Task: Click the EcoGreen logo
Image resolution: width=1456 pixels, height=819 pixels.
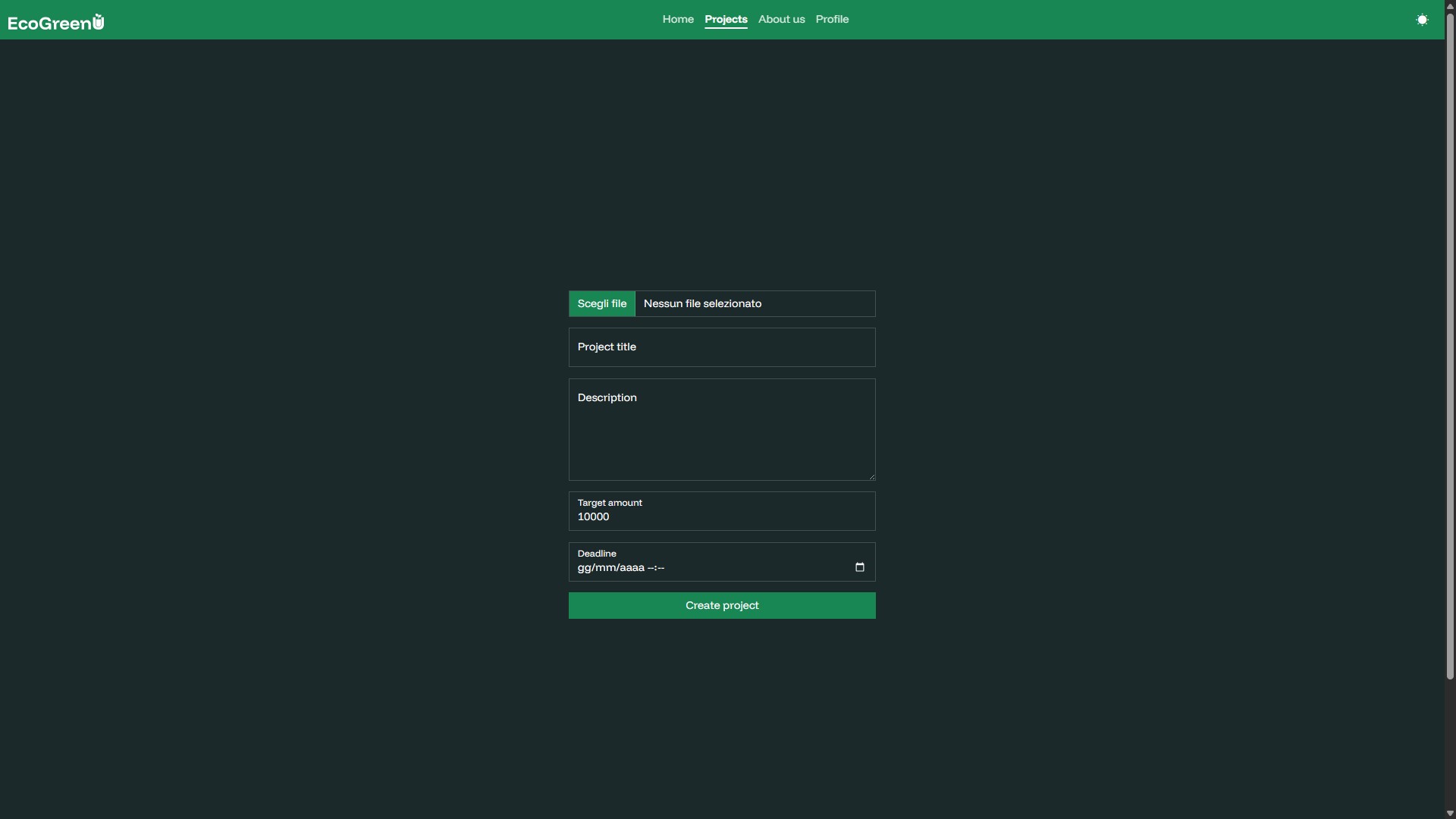Action: [55, 23]
